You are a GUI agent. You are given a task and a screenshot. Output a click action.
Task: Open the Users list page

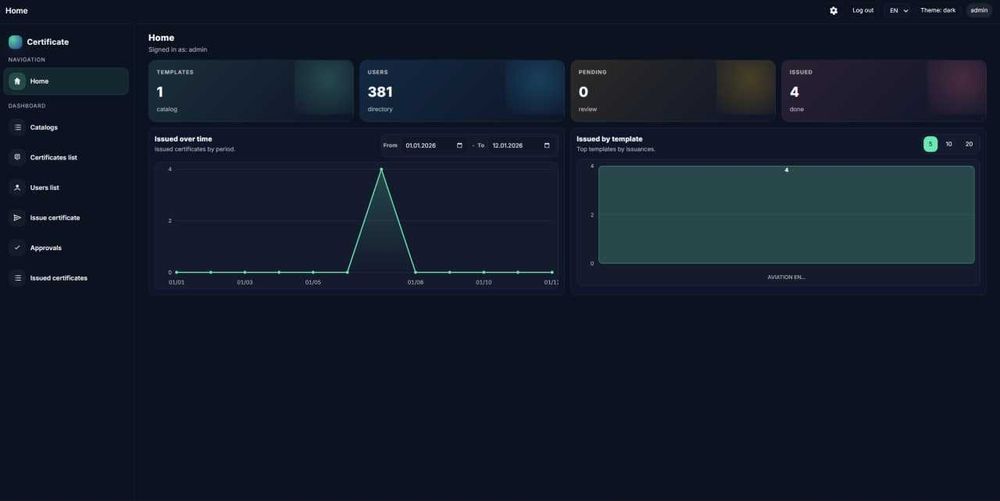[x=66, y=187]
